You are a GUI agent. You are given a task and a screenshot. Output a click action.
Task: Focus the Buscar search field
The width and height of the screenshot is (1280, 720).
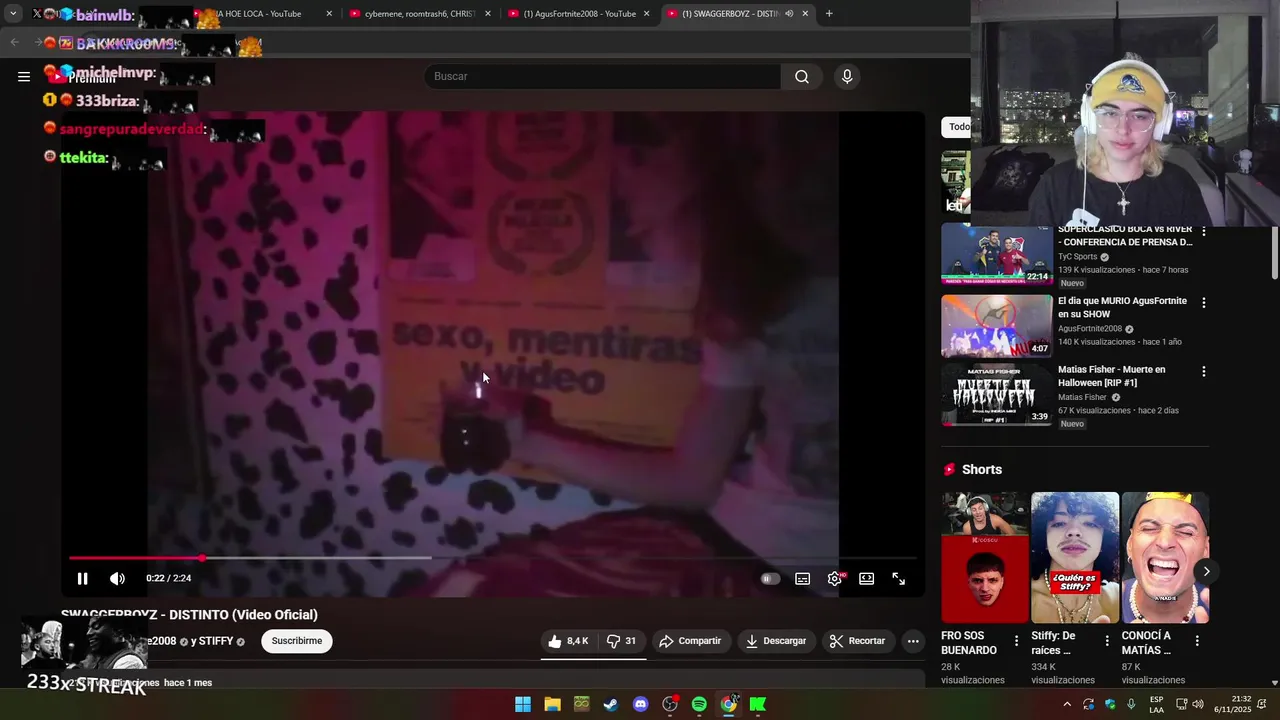tap(603, 76)
